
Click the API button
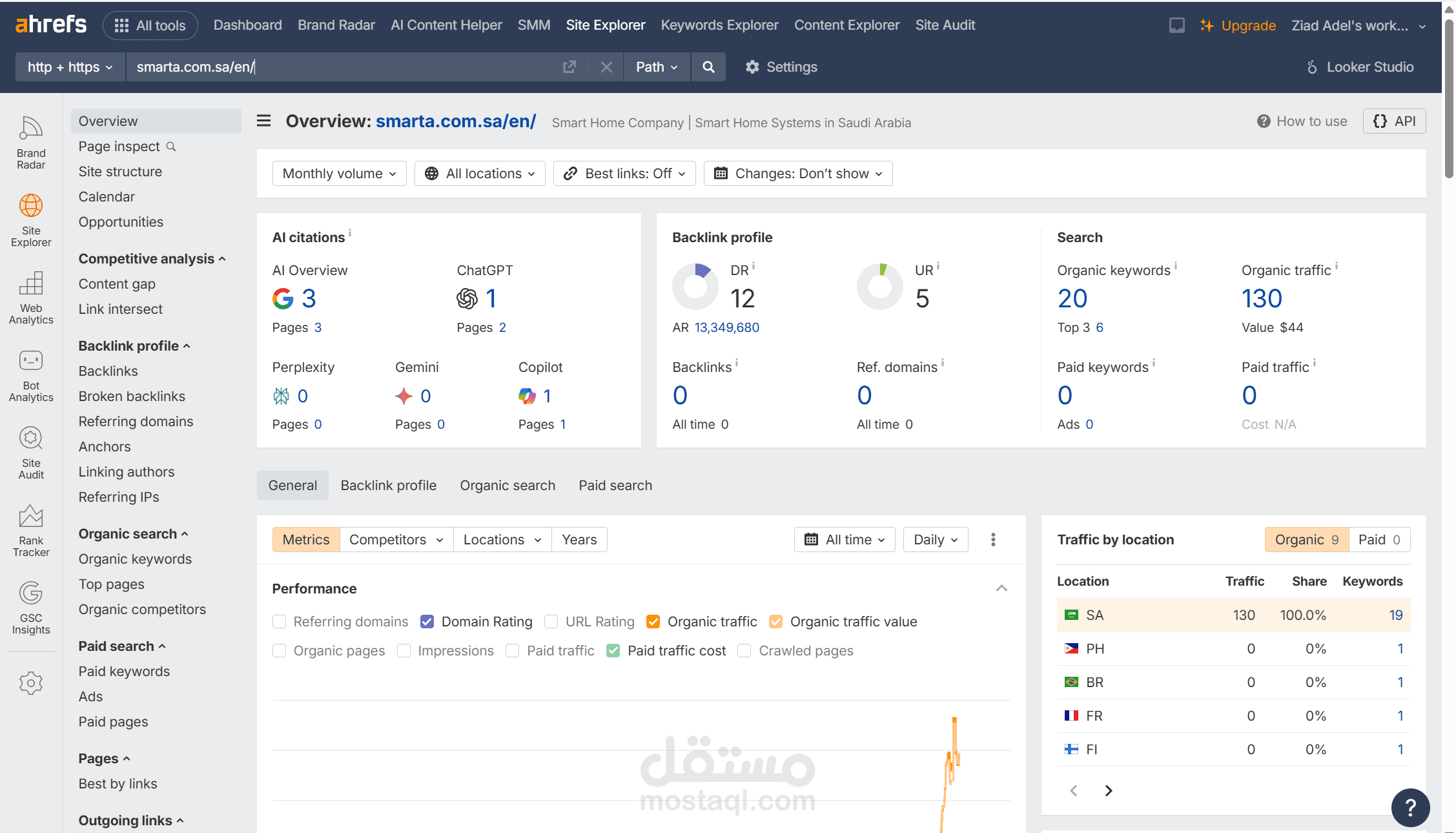(x=1394, y=121)
